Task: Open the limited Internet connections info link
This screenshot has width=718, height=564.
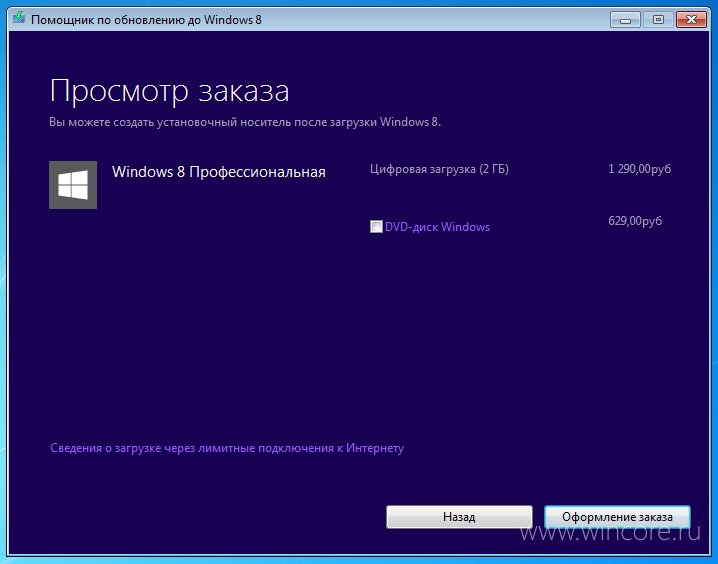Action: point(227,448)
